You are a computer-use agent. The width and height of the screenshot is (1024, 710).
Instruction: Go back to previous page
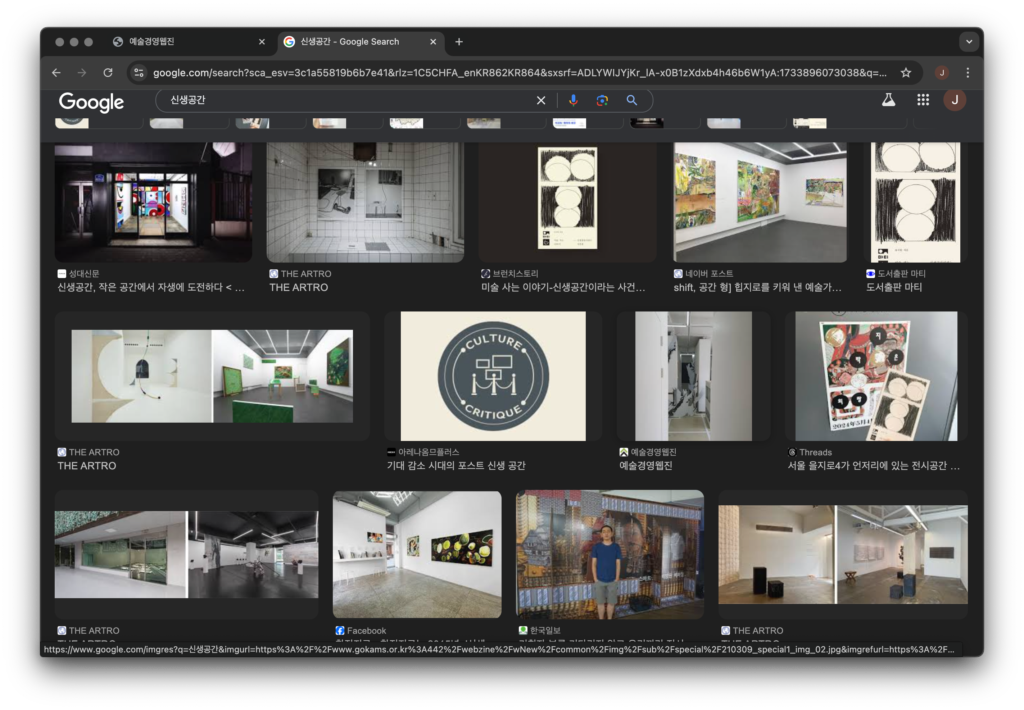[56, 73]
